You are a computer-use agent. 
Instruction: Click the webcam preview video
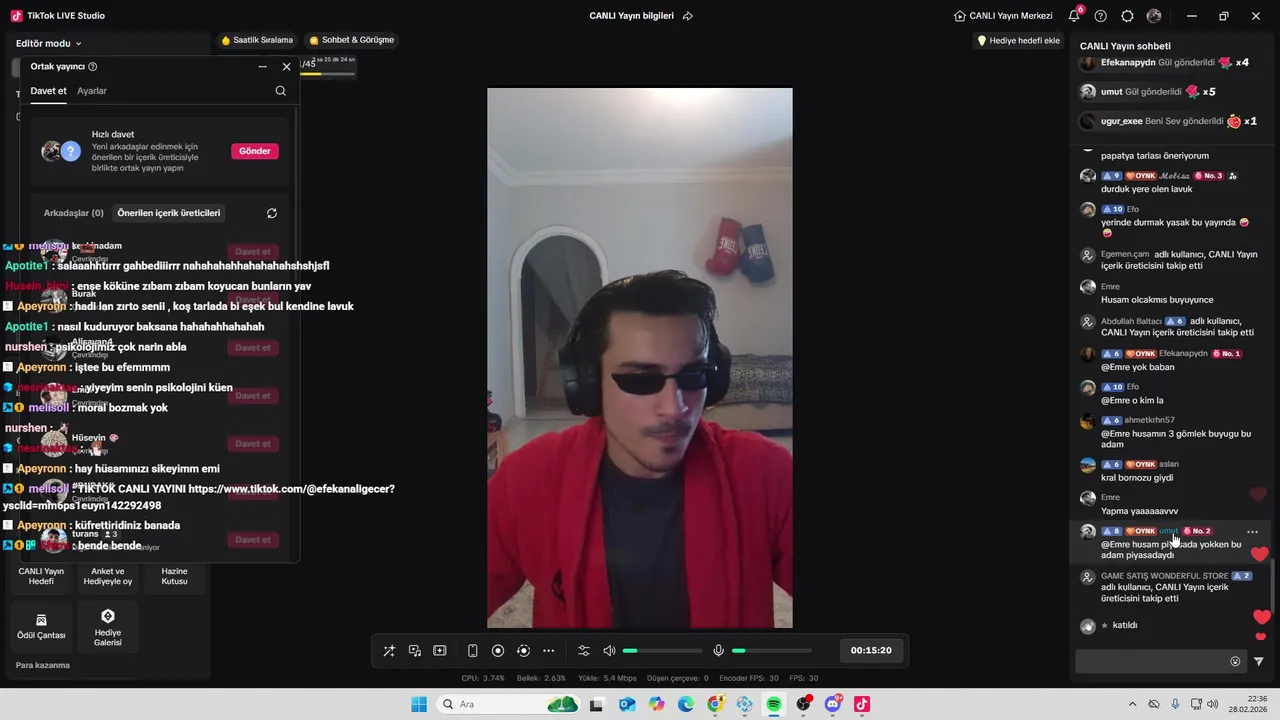click(640, 358)
